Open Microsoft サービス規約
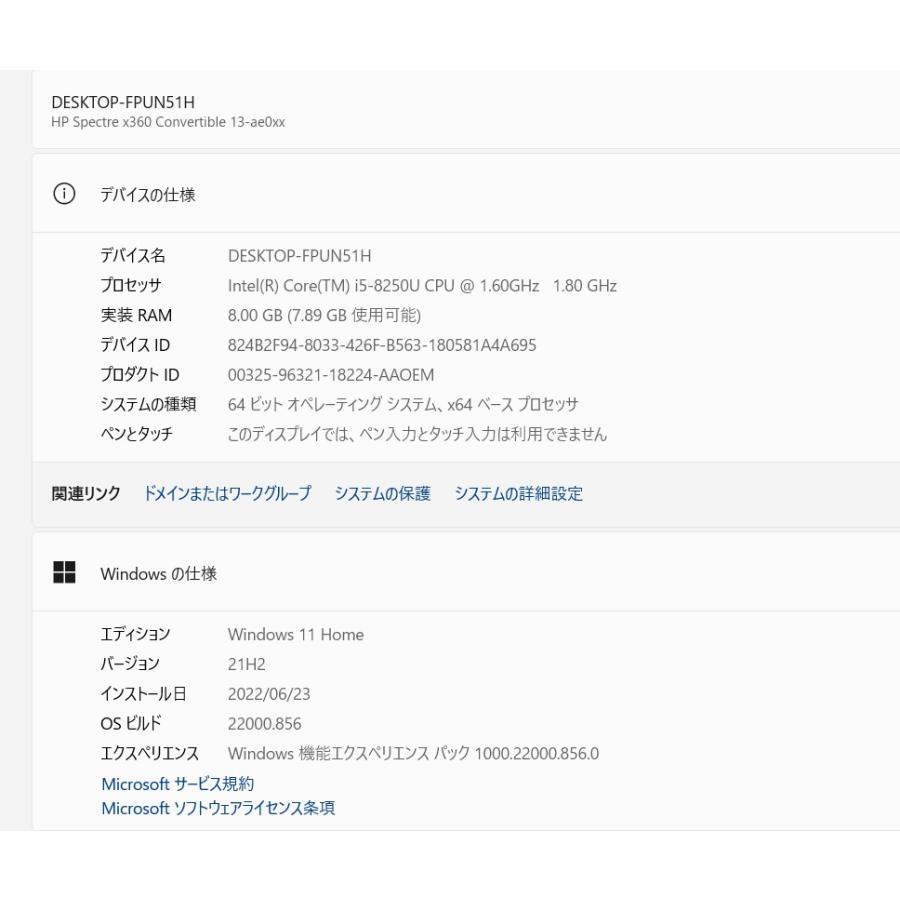Screen dimensions: 900x900 [x=179, y=784]
